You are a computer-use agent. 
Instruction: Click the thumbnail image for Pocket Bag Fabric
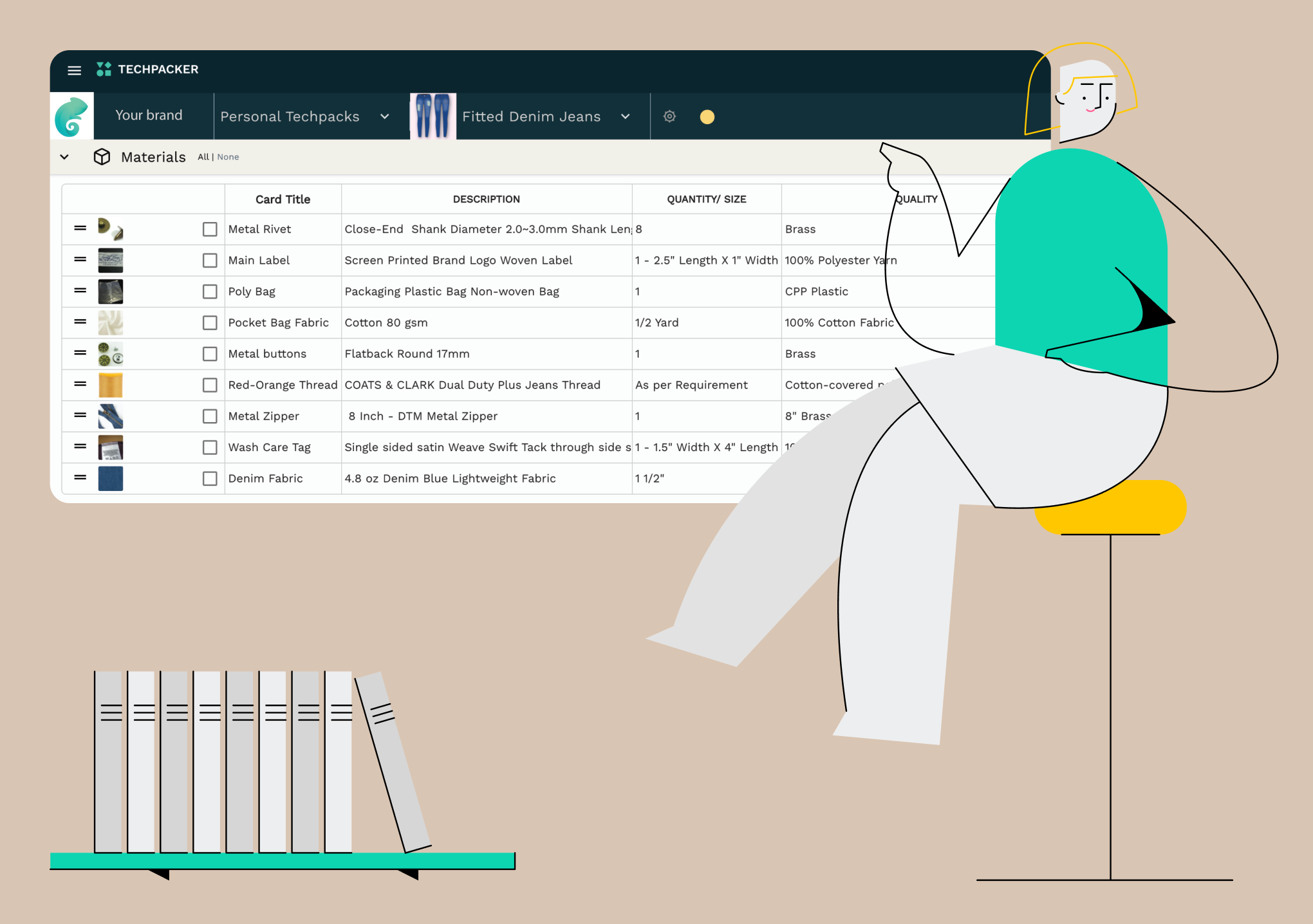(x=111, y=322)
